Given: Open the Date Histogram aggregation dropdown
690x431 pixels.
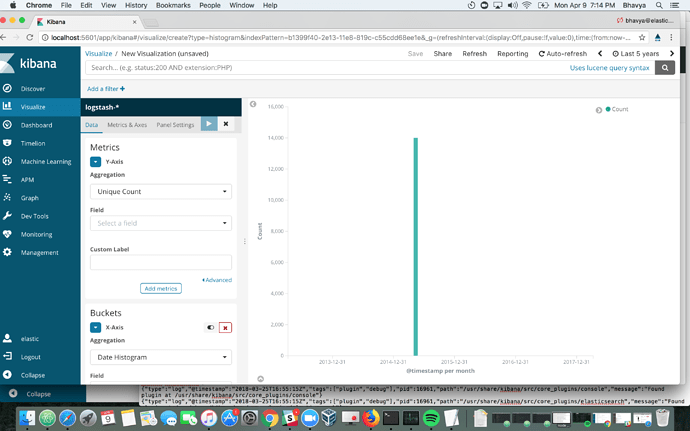Looking at the screenshot, I should coord(161,357).
